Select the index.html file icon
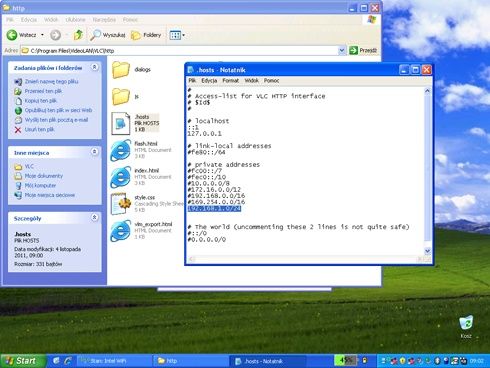The height and width of the screenshot is (368, 490). 121,177
